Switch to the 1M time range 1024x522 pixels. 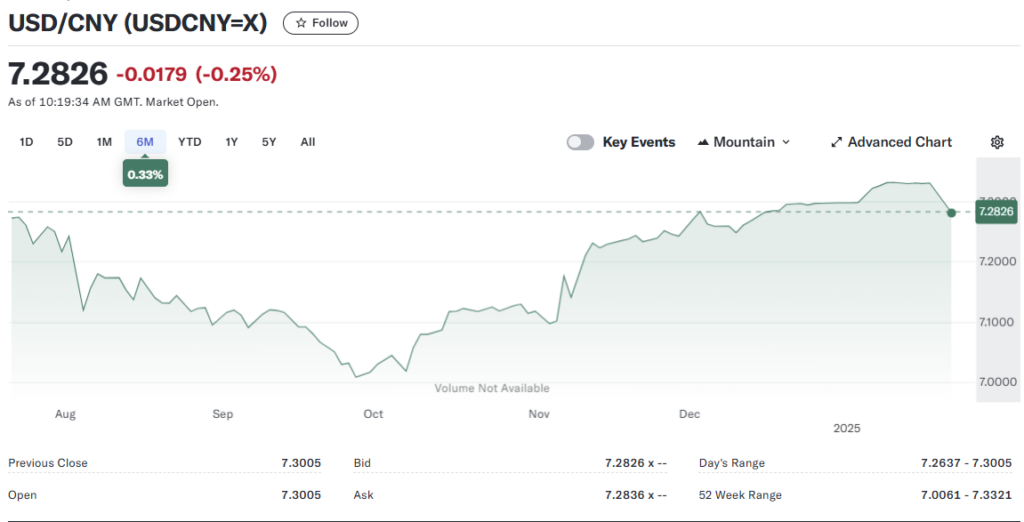104,142
